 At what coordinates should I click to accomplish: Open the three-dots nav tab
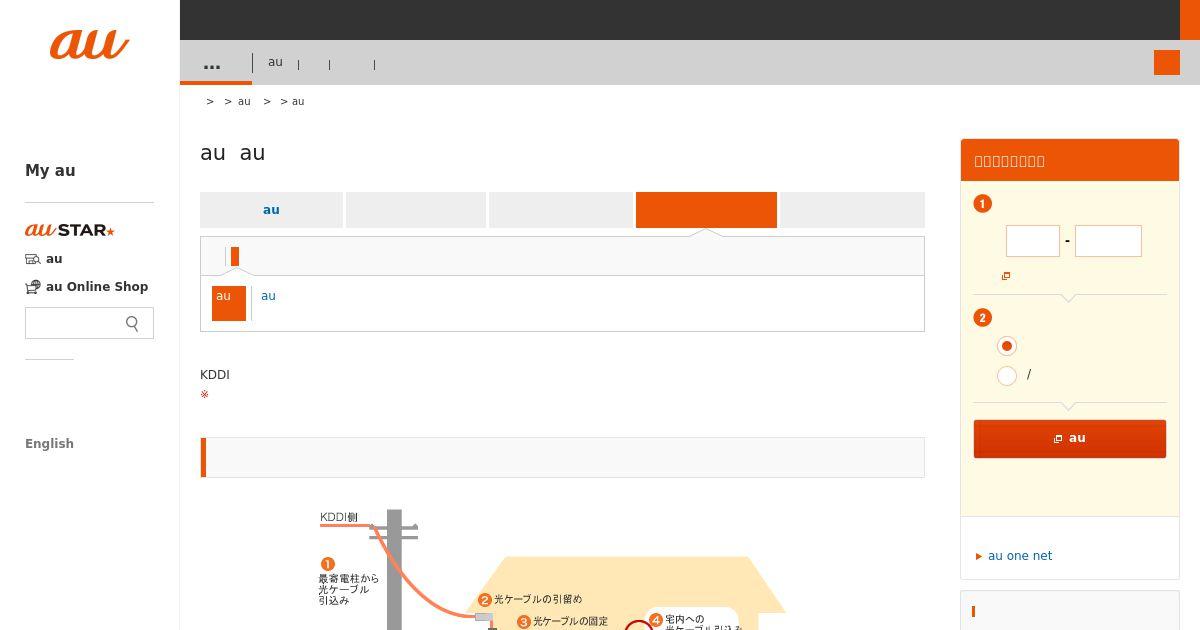click(212, 64)
